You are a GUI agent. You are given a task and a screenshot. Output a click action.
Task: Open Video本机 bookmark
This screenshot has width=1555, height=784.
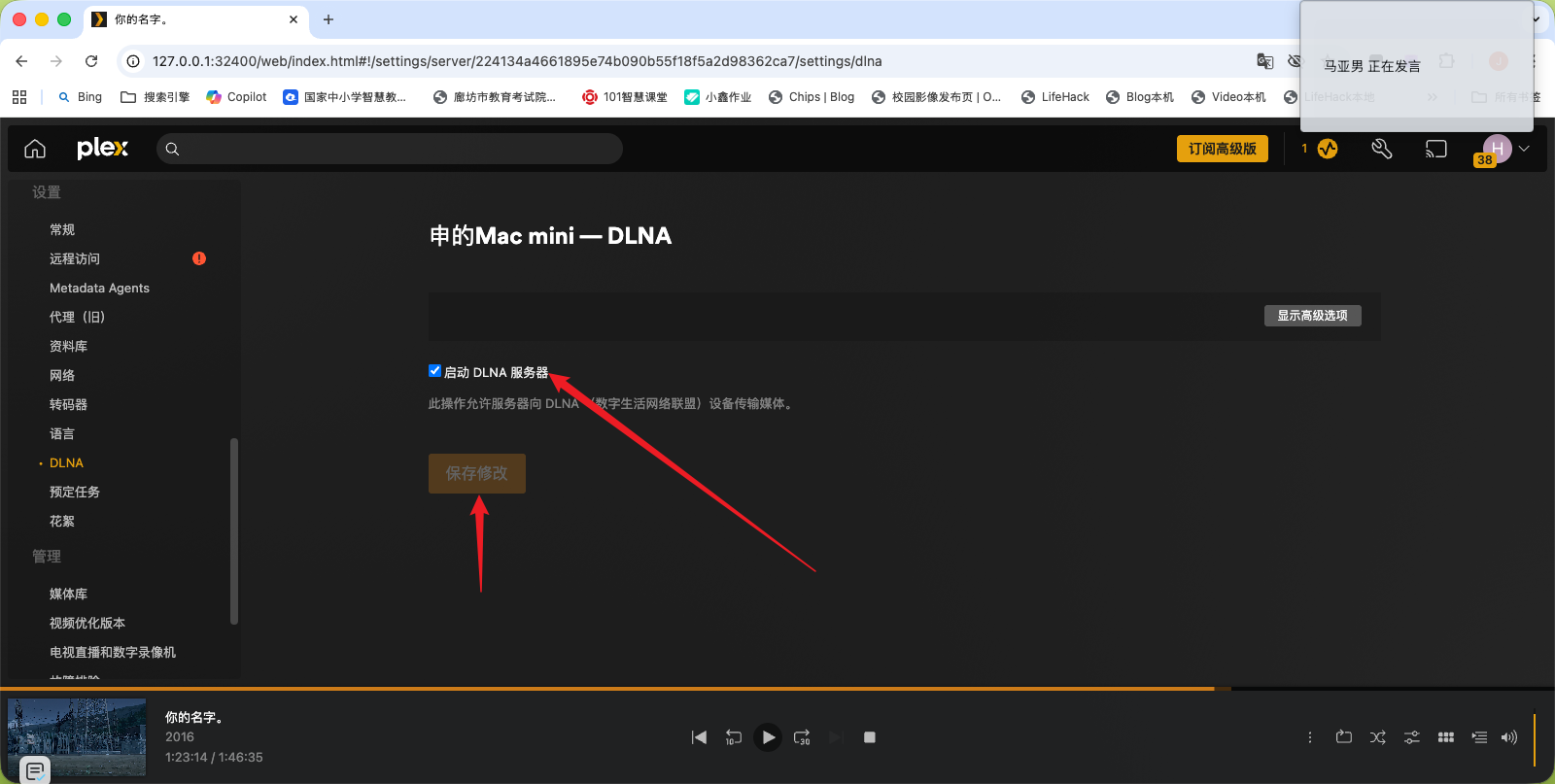click(x=1228, y=97)
